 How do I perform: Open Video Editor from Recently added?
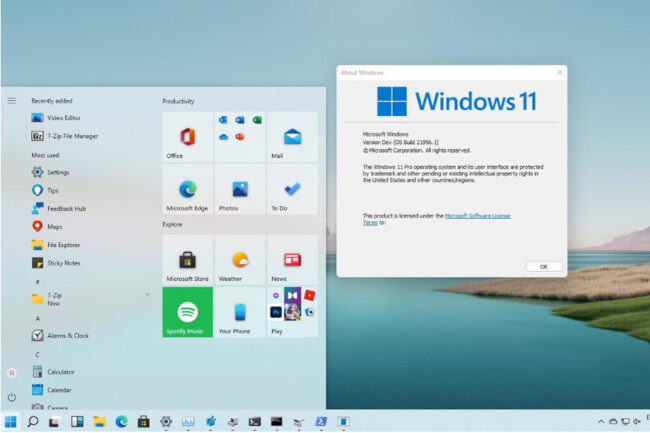pos(63,118)
